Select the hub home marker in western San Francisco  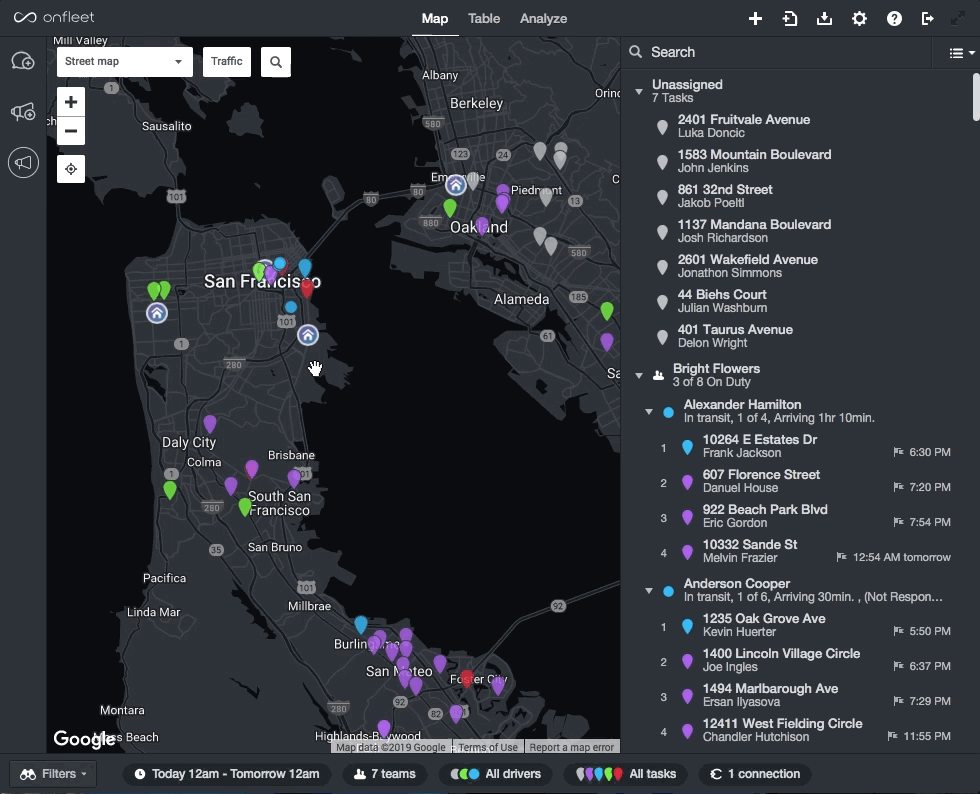157,313
